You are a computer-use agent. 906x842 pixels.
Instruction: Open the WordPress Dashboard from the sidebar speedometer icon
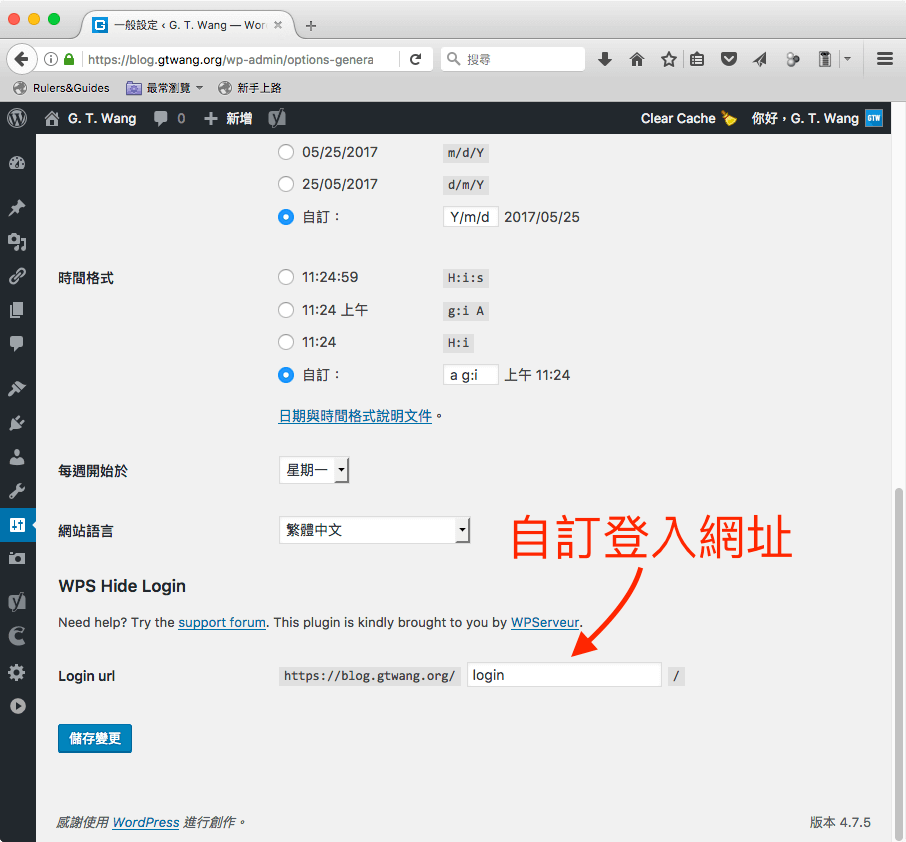(x=16, y=160)
